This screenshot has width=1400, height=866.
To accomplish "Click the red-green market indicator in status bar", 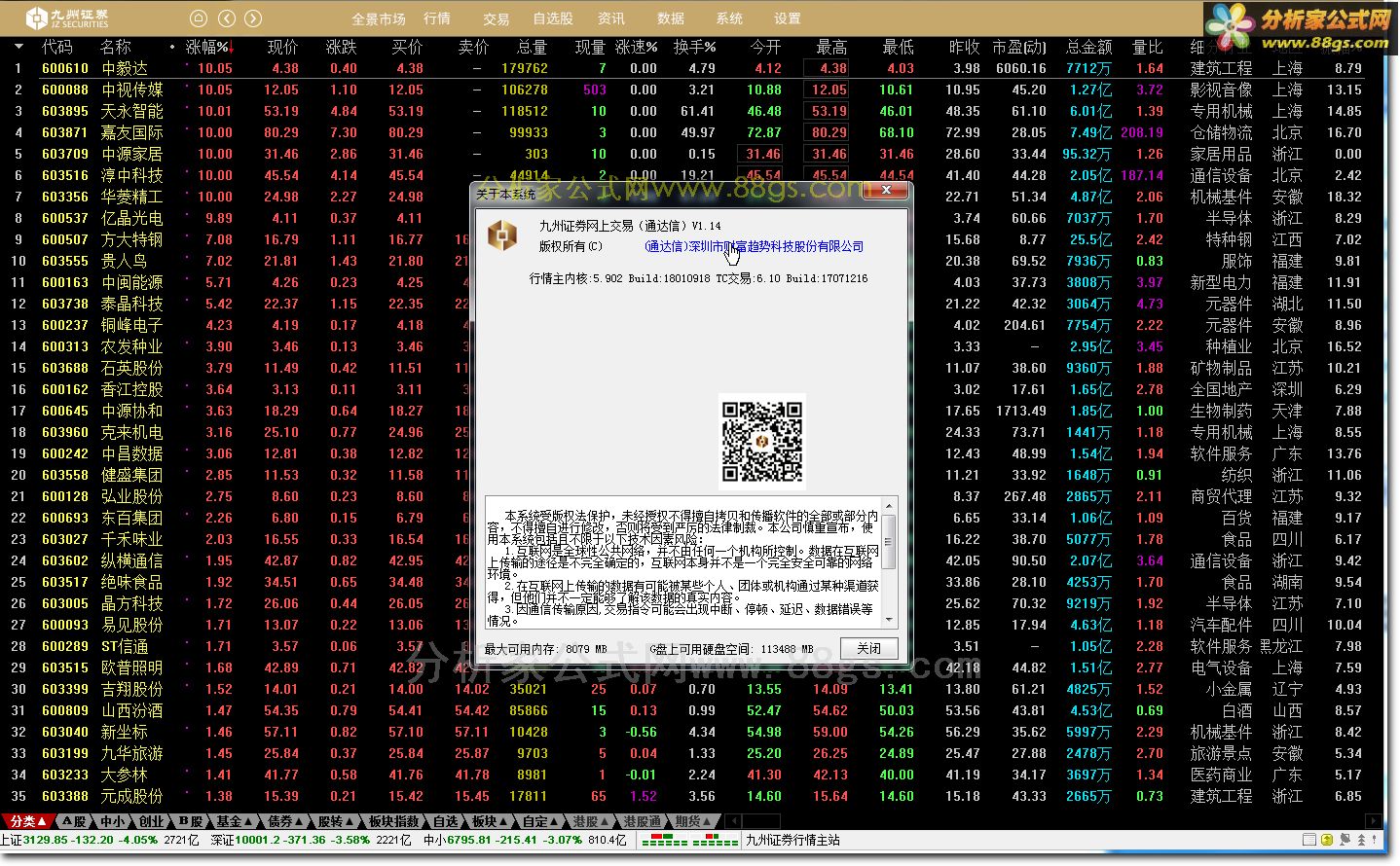I will [x=689, y=840].
